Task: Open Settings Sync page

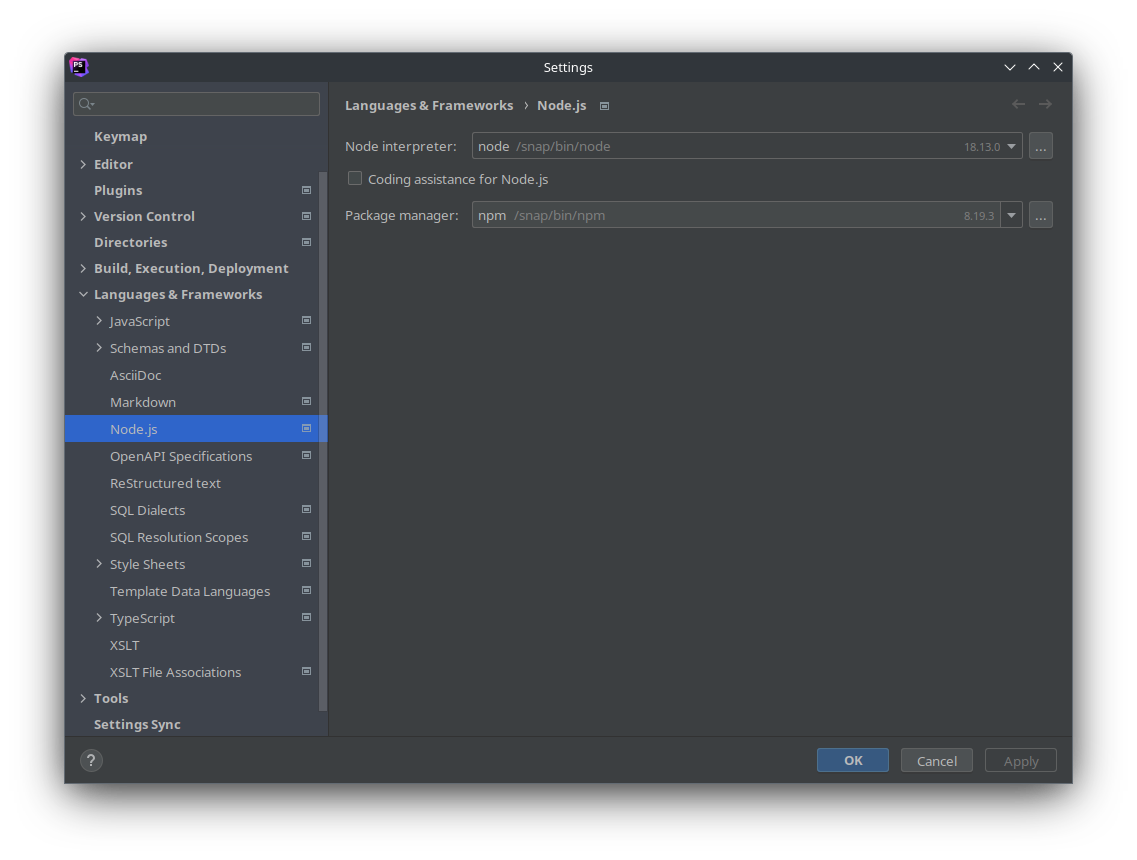Action: [137, 724]
